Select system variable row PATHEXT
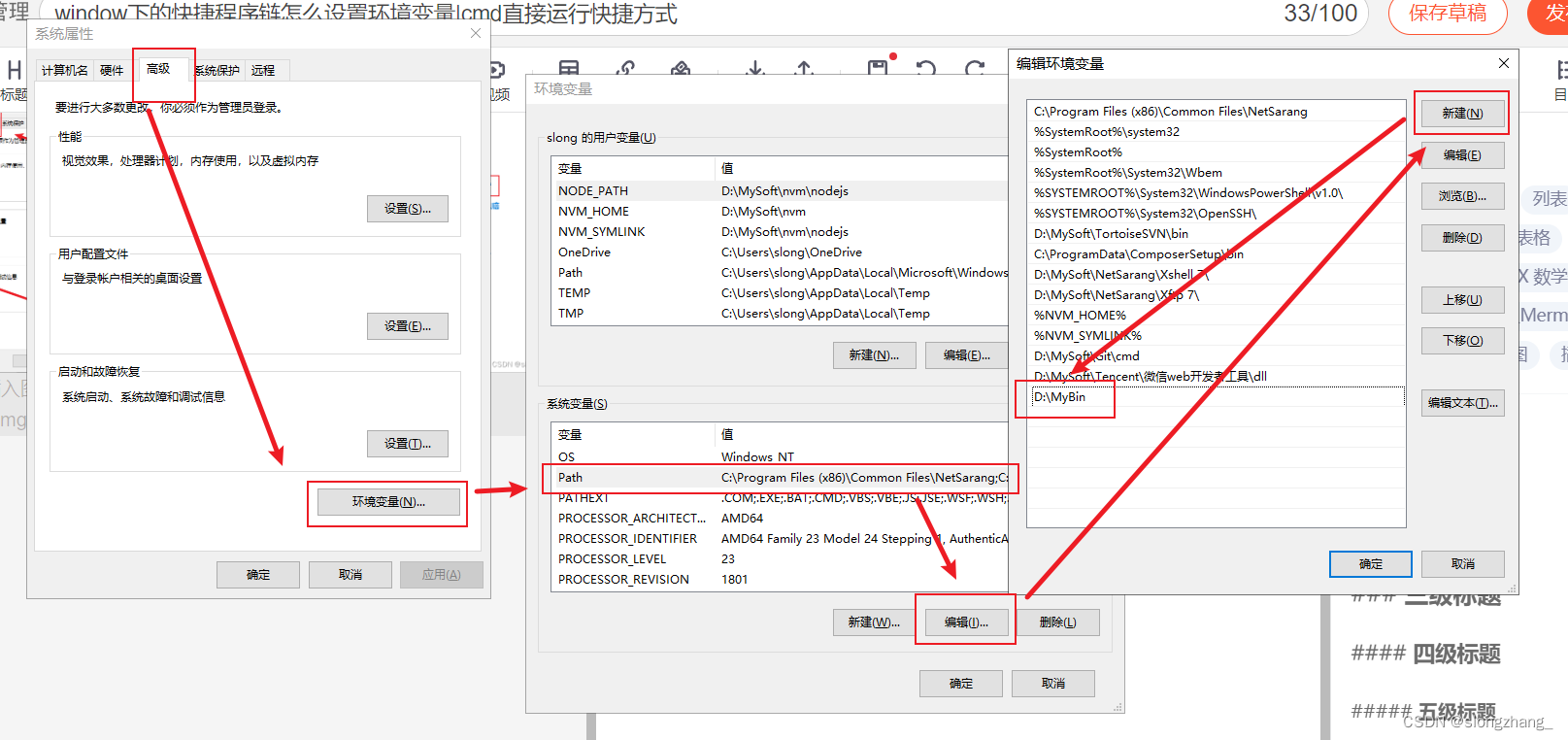Image resolution: width=1568 pixels, height=740 pixels. pyautogui.click(x=781, y=498)
